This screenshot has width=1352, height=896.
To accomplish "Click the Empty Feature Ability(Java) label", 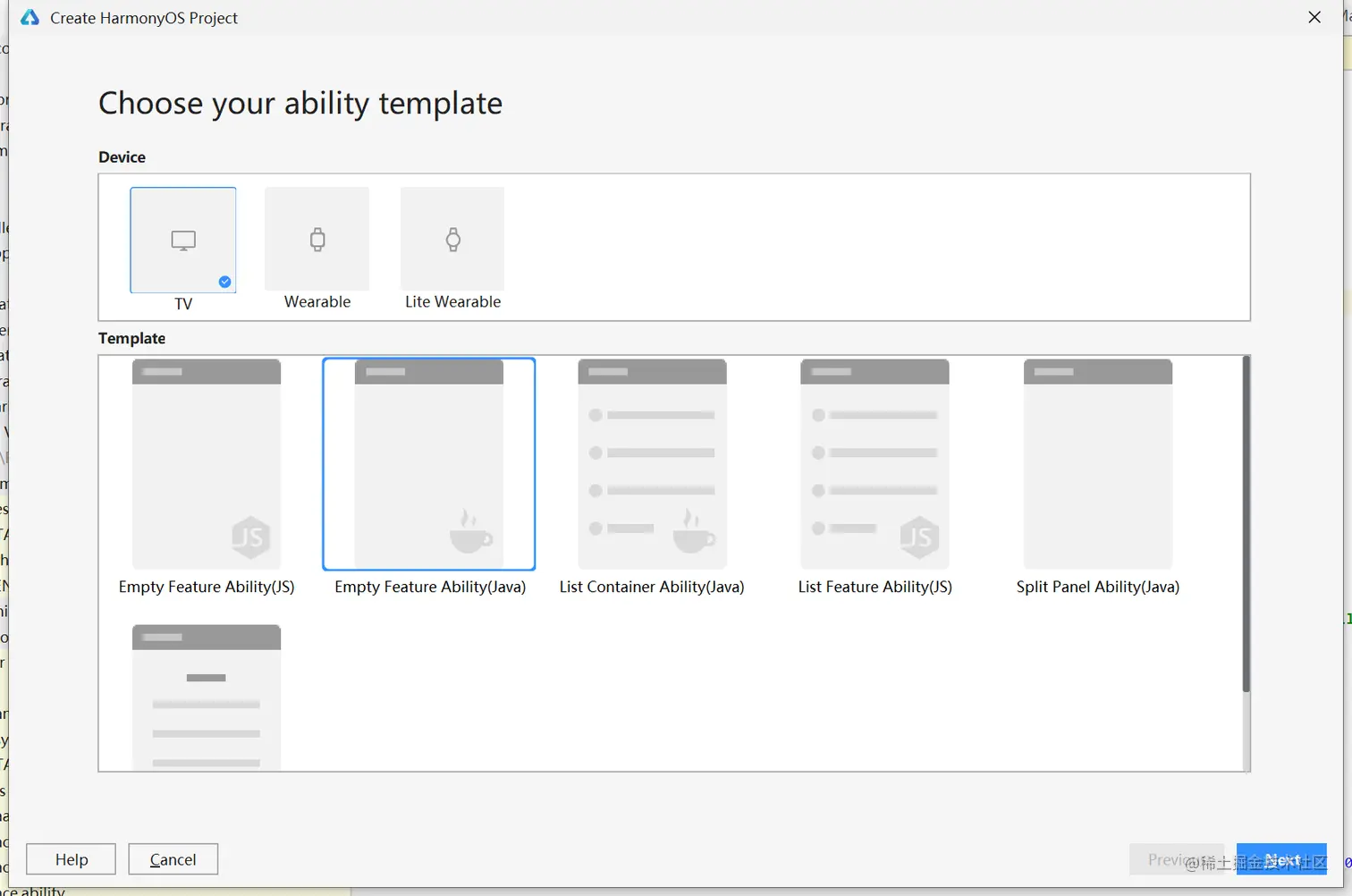I will [x=430, y=587].
